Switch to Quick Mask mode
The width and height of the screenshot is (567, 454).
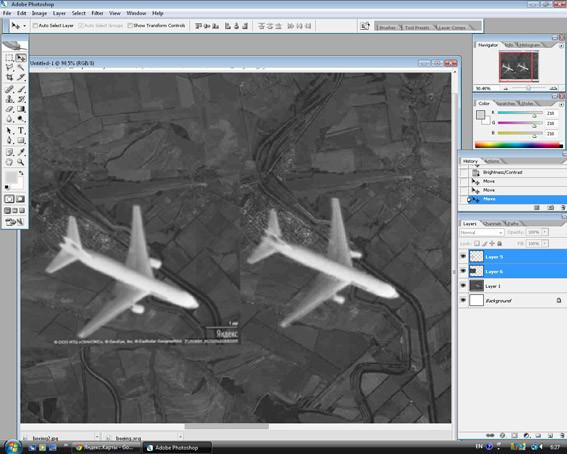[x=20, y=199]
